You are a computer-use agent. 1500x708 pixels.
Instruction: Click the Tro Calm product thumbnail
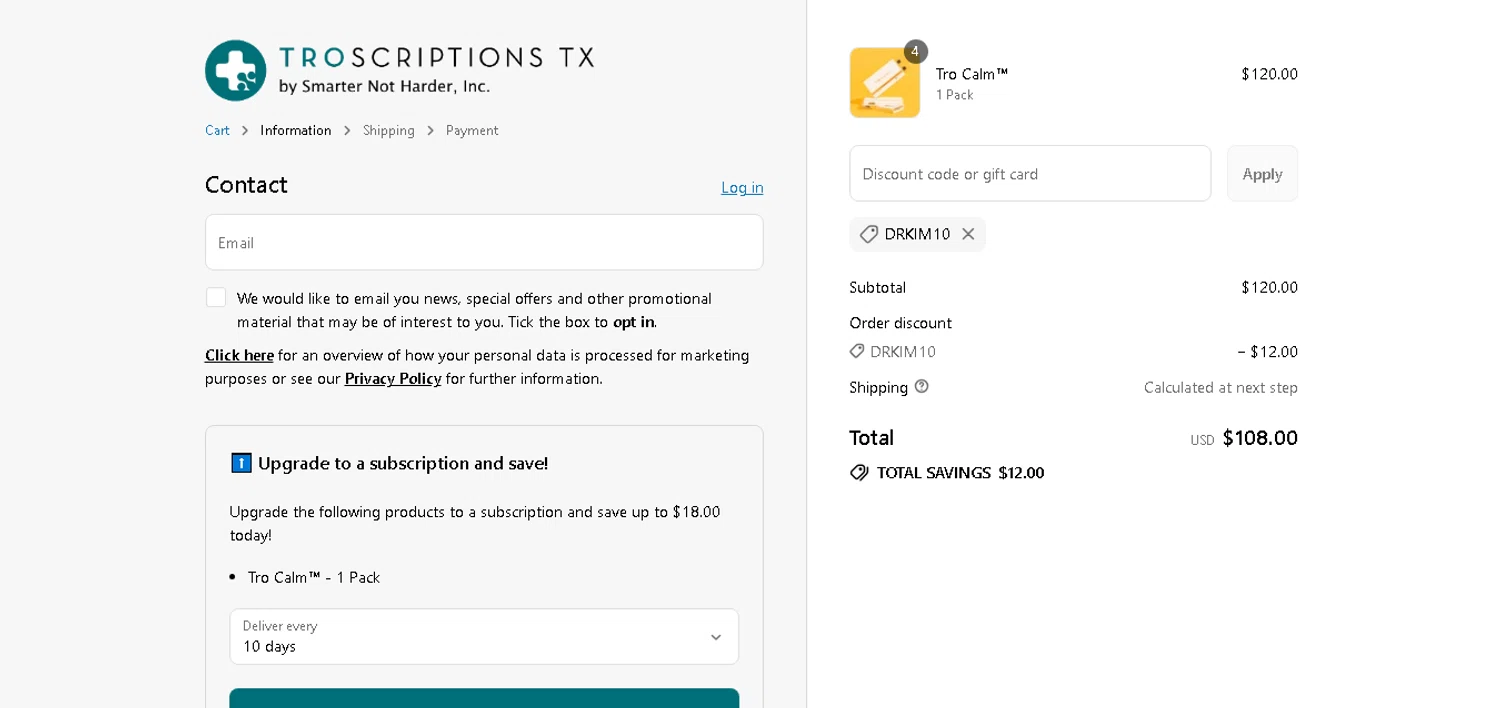click(x=885, y=83)
